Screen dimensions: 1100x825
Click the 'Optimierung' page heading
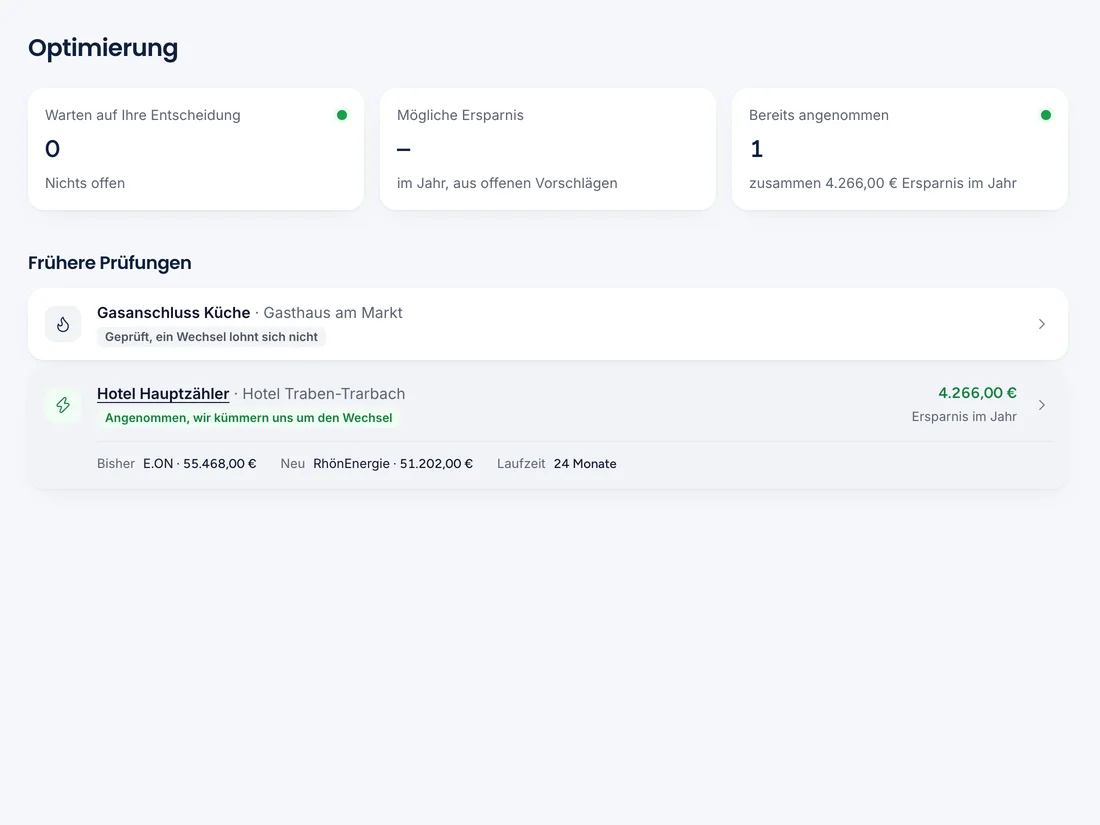point(103,48)
